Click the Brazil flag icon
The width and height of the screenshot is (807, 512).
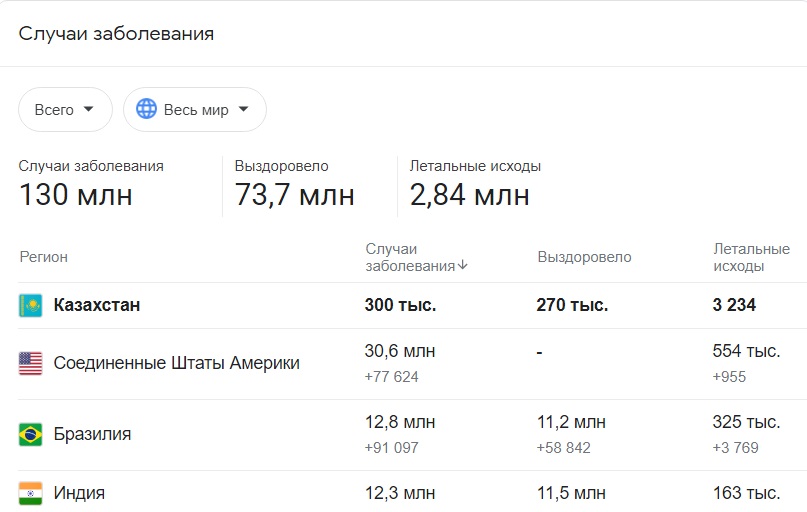click(30, 434)
